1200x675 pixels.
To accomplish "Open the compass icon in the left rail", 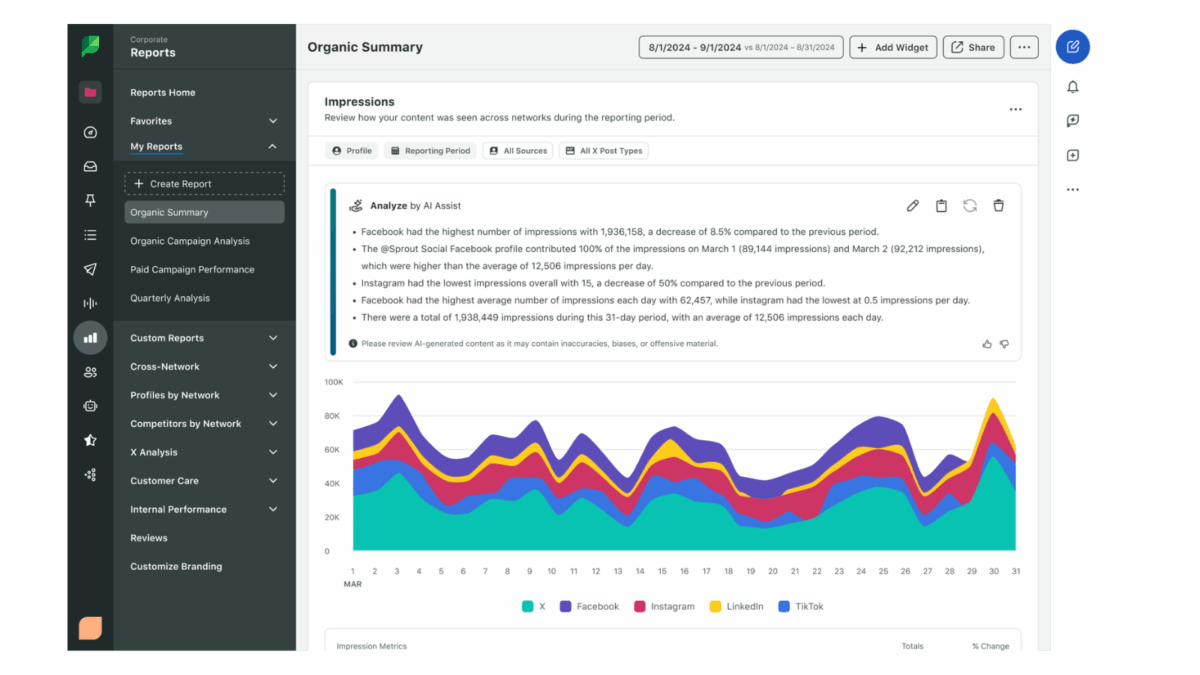I will [90, 132].
